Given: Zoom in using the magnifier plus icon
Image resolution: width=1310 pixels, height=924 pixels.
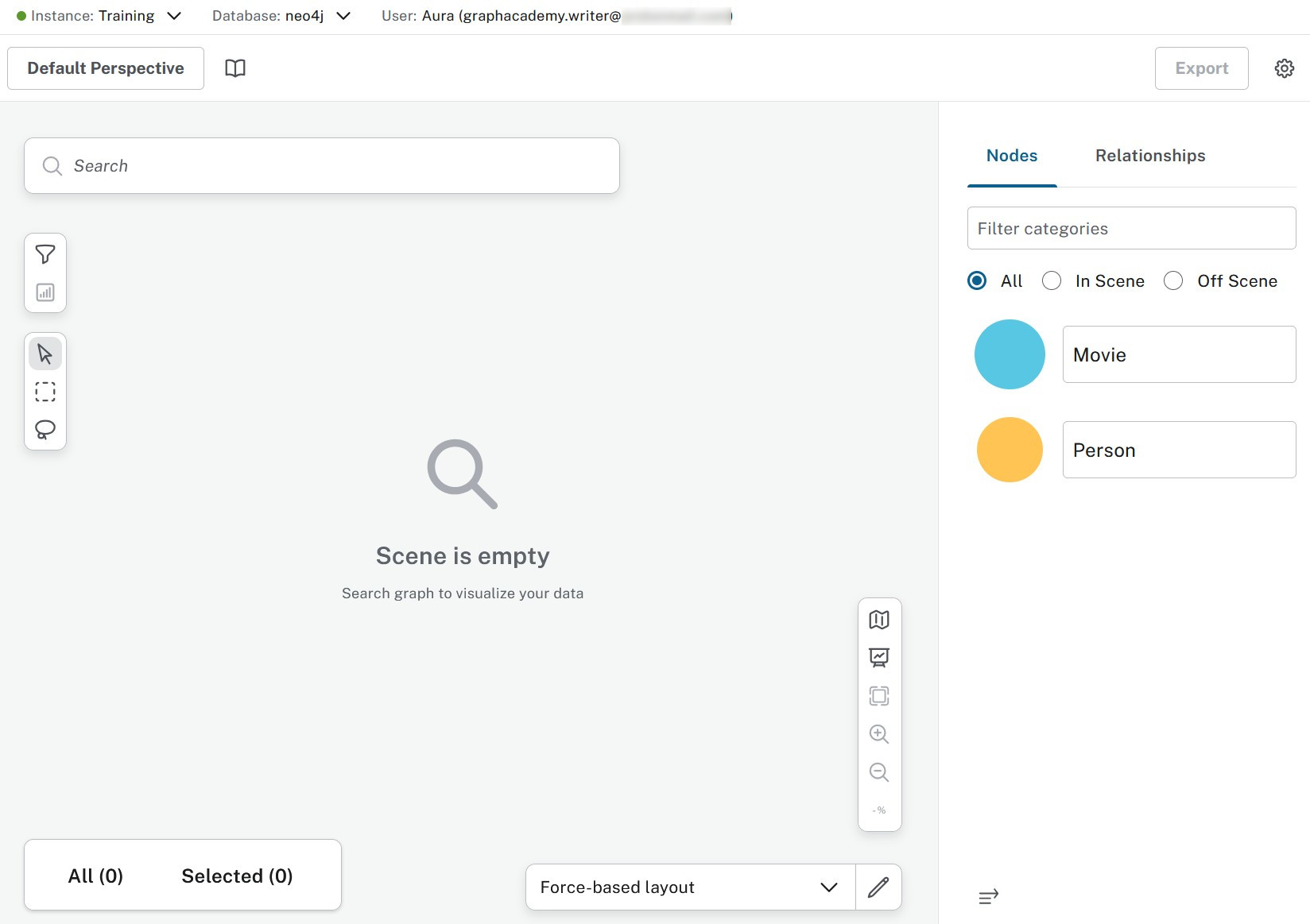Looking at the screenshot, I should (x=879, y=734).
